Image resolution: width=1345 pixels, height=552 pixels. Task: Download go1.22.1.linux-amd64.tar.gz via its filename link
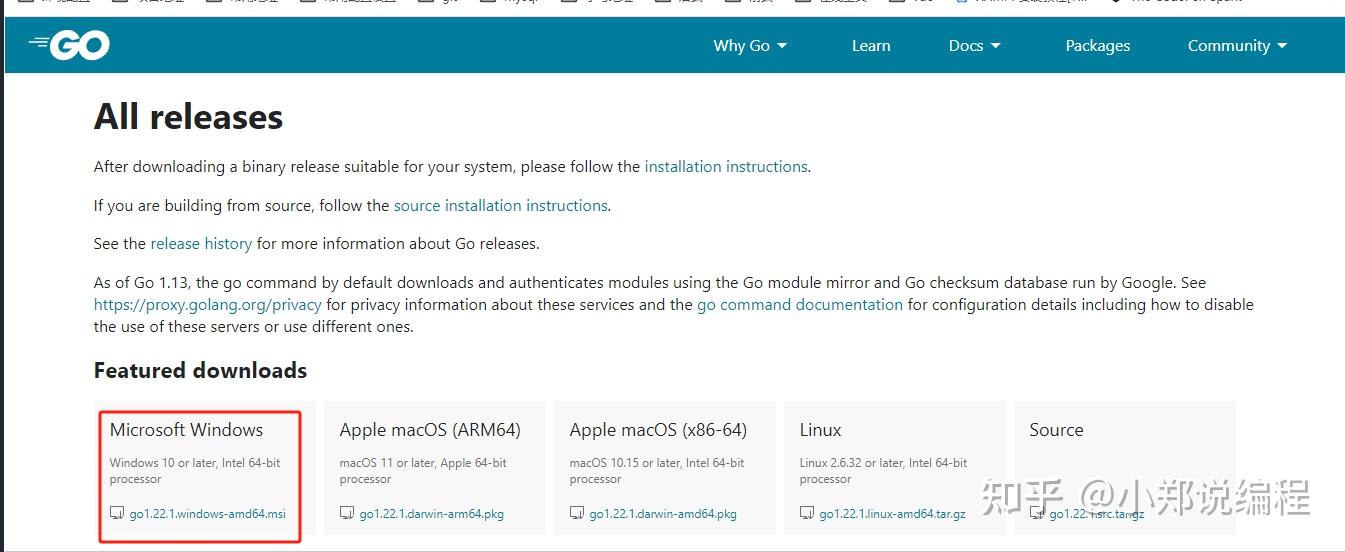click(x=893, y=514)
